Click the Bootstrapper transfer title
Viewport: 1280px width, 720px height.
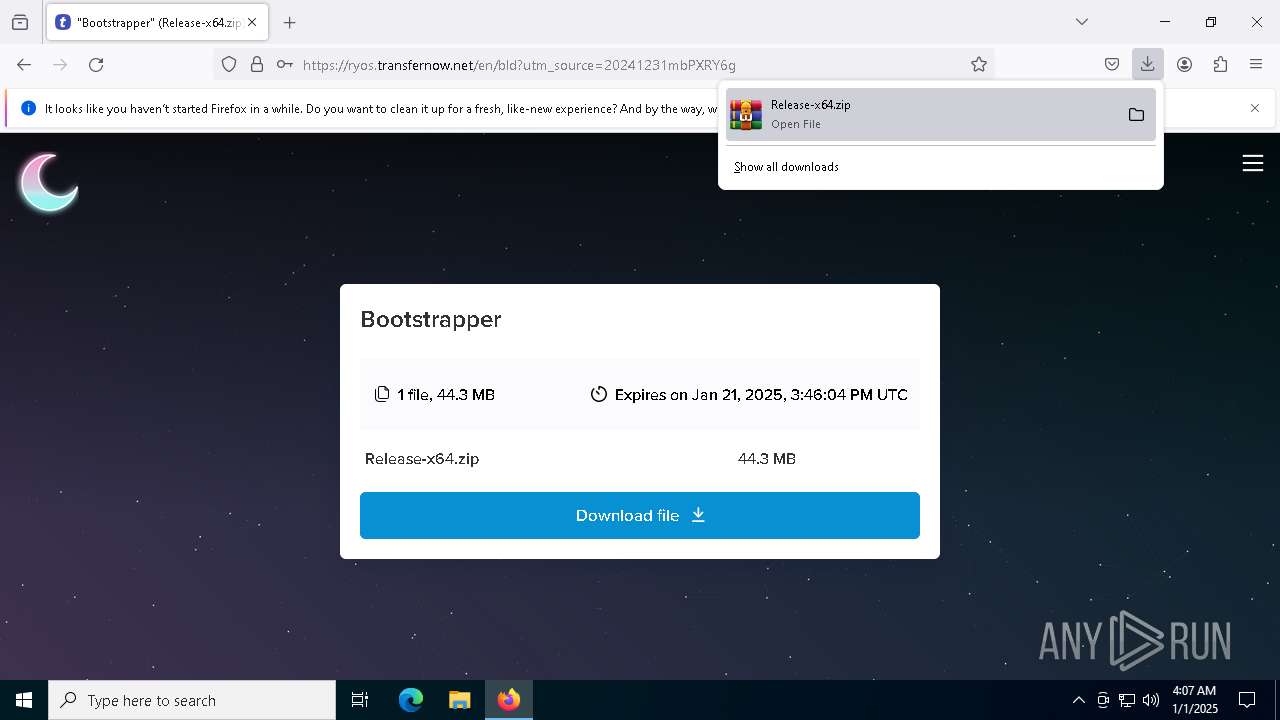pyautogui.click(x=431, y=319)
